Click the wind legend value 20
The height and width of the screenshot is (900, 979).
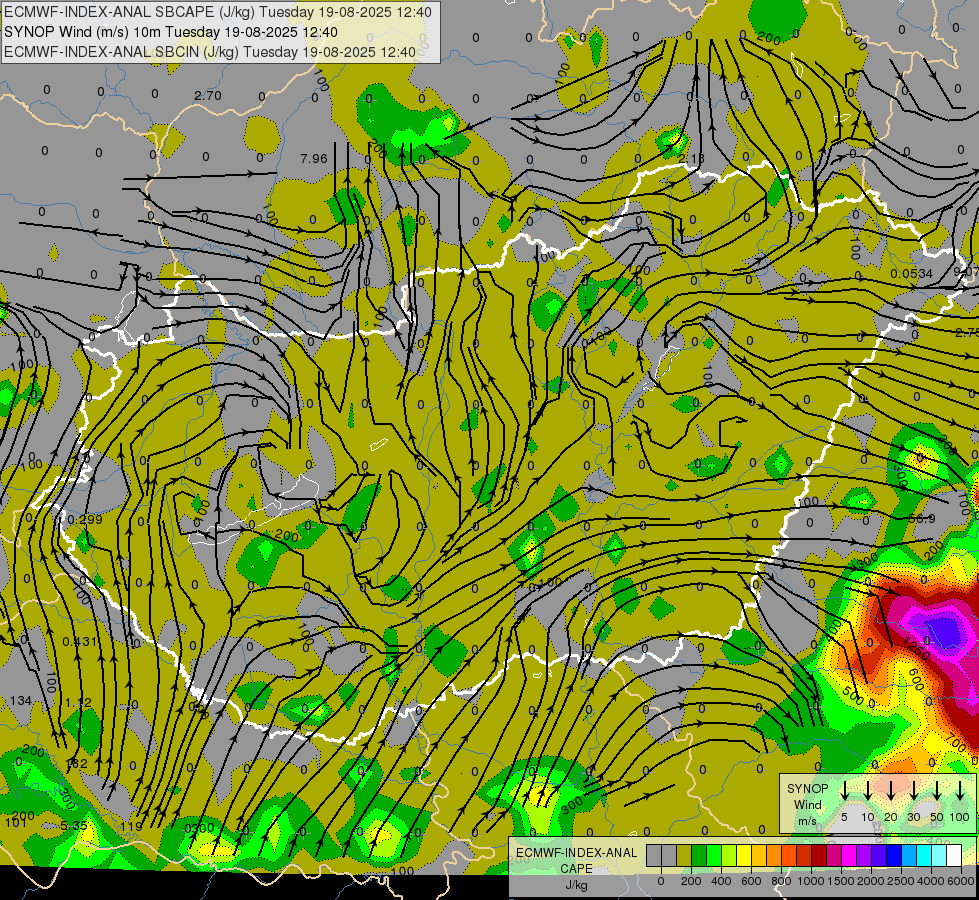click(891, 817)
